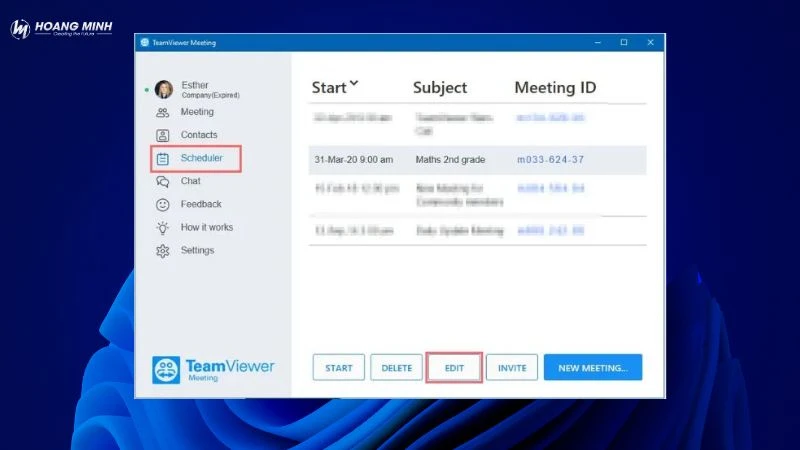Open the Chat speech bubbles icon

pos(162,182)
